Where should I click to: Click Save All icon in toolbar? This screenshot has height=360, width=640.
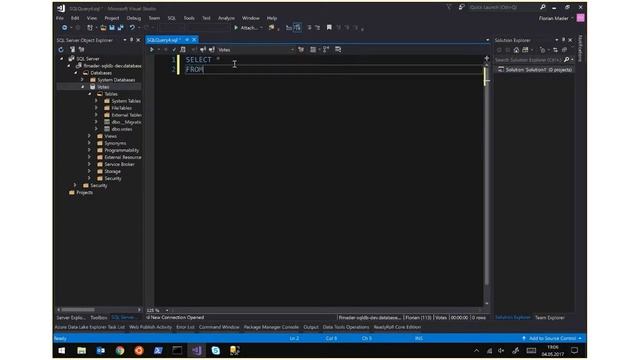pyautogui.click(x=120, y=28)
